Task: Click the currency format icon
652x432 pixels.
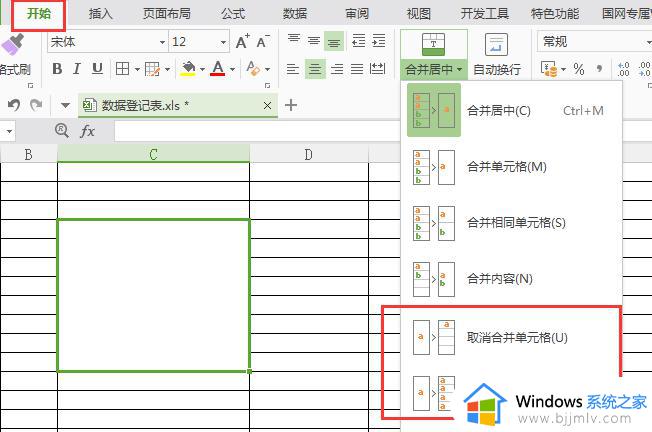Action: coord(549,69)
